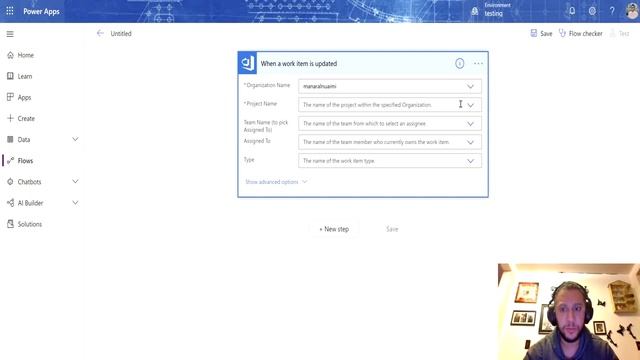Screen dimensions: 640x360
Task: Show advanced options in trigger card
Action: 276,182
